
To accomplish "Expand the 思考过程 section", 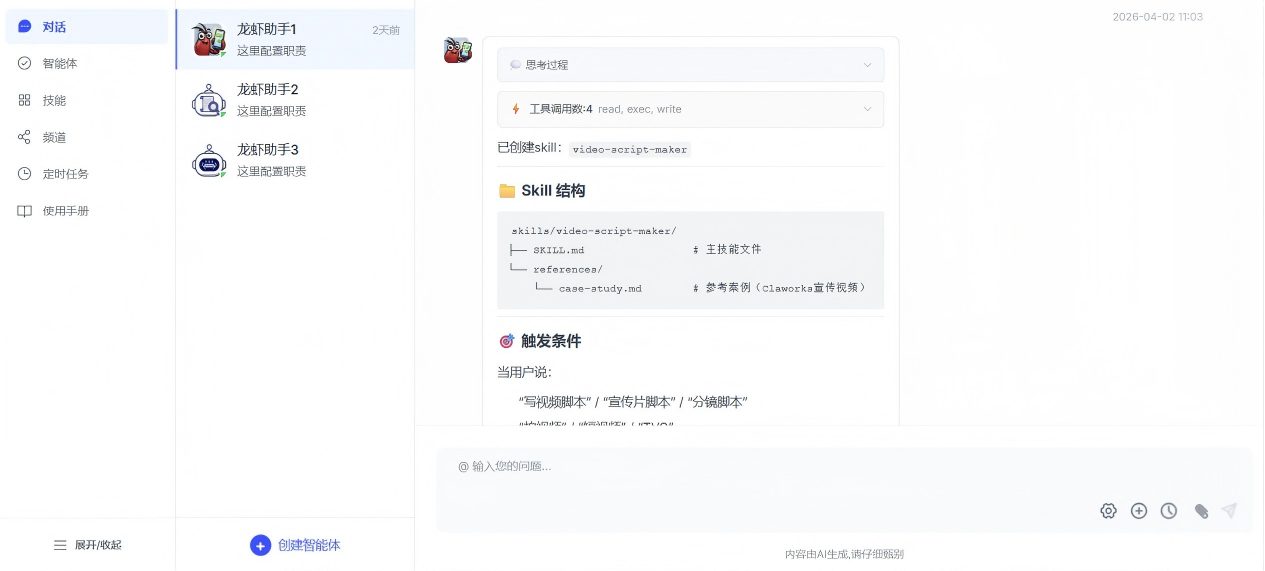I will [690, 65].
